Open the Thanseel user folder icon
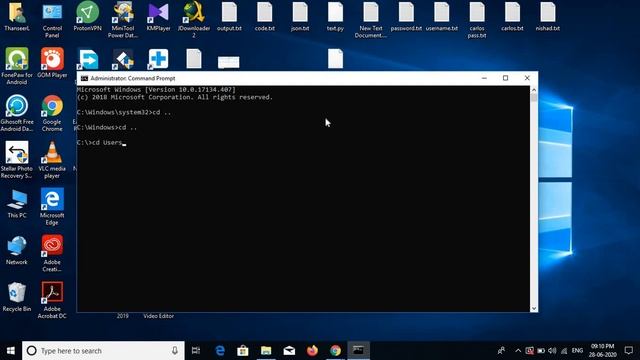Screen dimensions: 640x360 [x=17, y=16]
